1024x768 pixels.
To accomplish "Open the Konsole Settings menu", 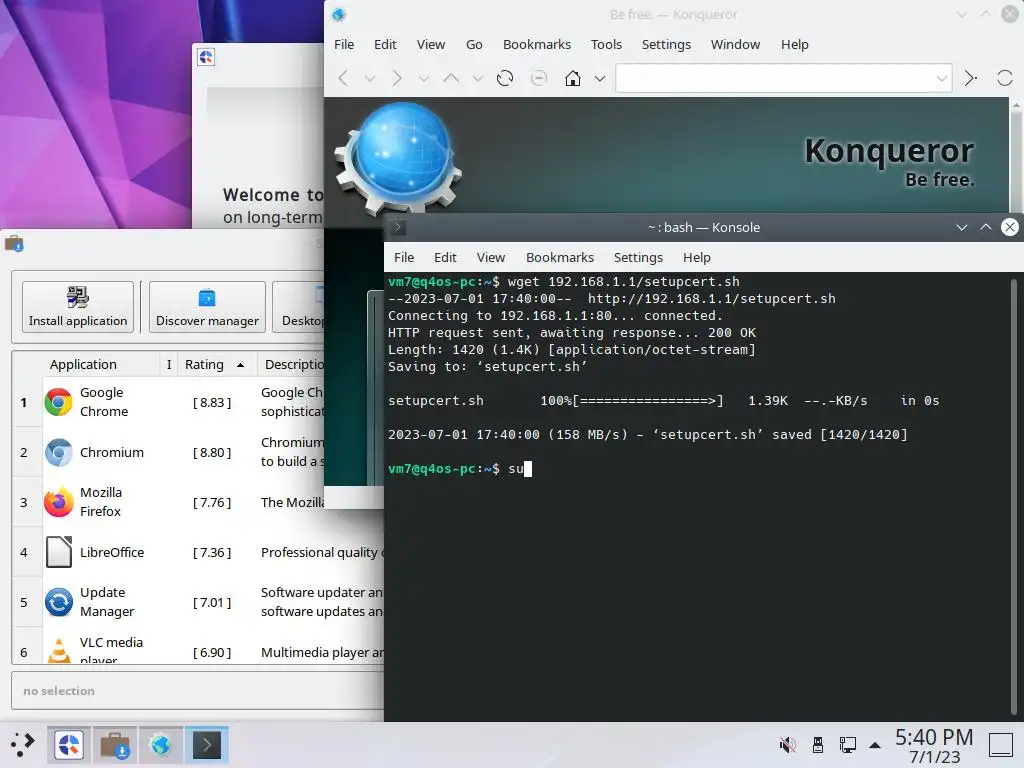I will (x=638, y=257).
